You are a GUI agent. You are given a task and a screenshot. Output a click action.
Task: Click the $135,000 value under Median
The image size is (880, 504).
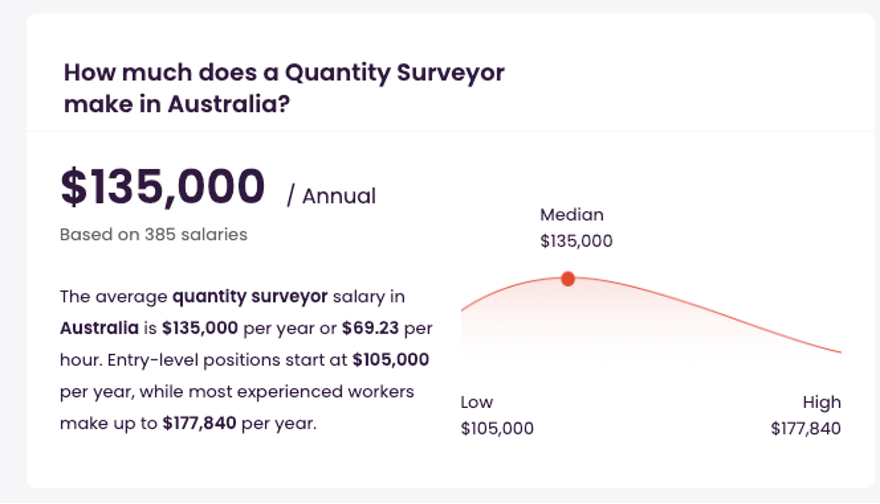tap(576, 241)
